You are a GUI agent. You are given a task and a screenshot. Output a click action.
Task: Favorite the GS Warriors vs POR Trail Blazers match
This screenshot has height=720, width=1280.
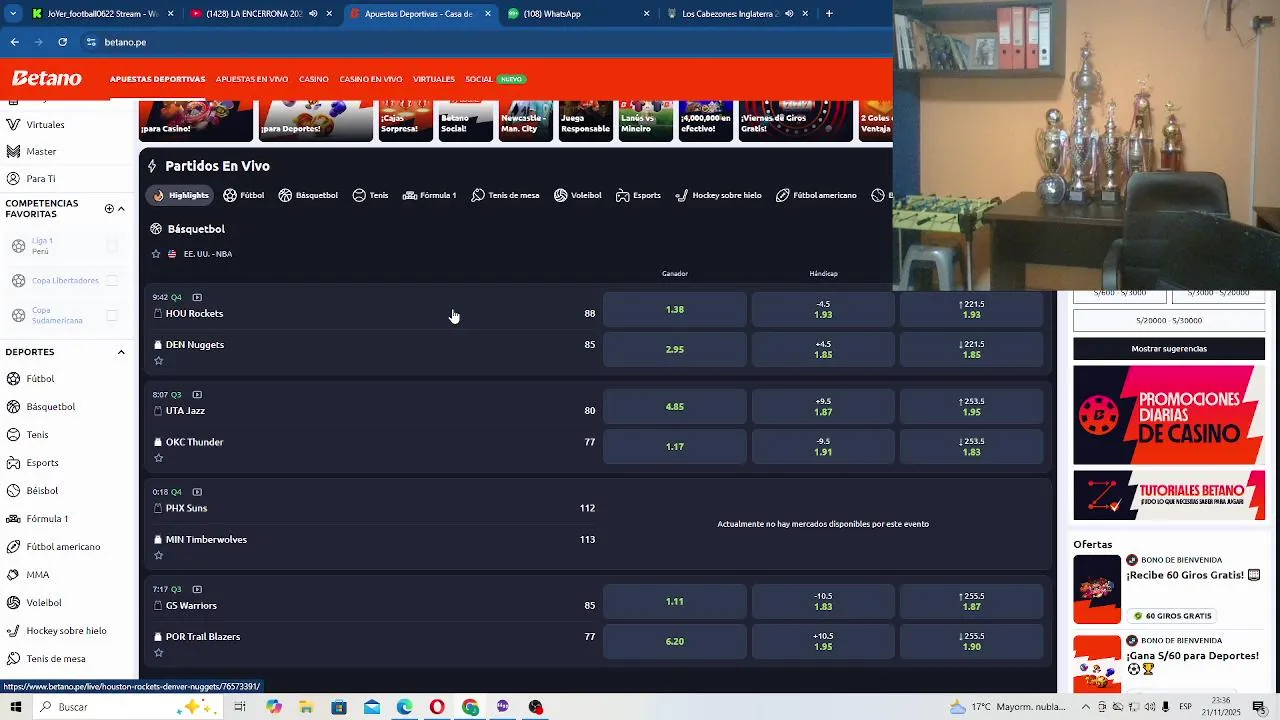point(158,653)
